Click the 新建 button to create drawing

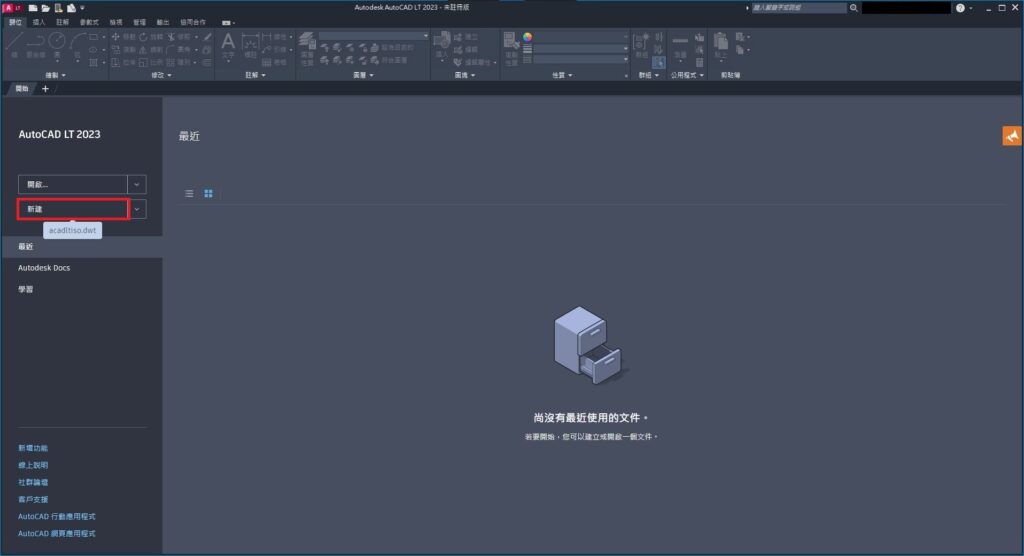click(x=73, y=209)
